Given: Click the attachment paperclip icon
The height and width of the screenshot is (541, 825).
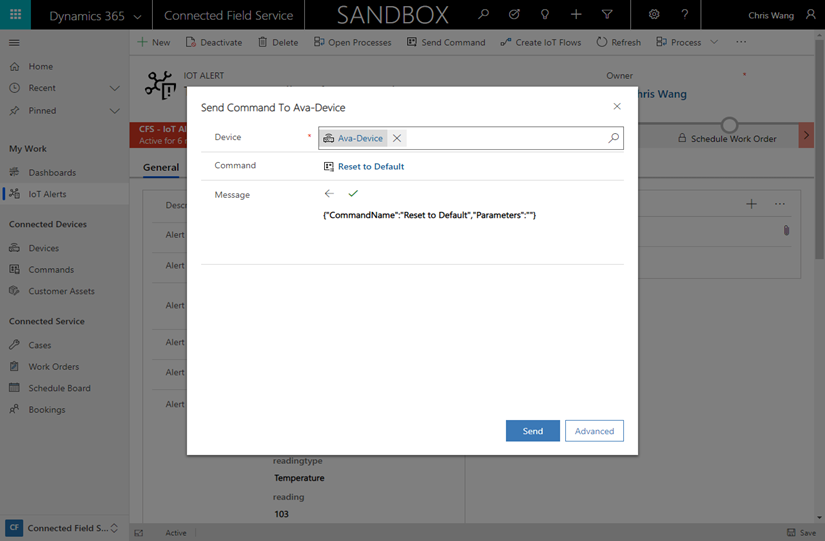Looking at the screenshot, I should pos(786,230).
